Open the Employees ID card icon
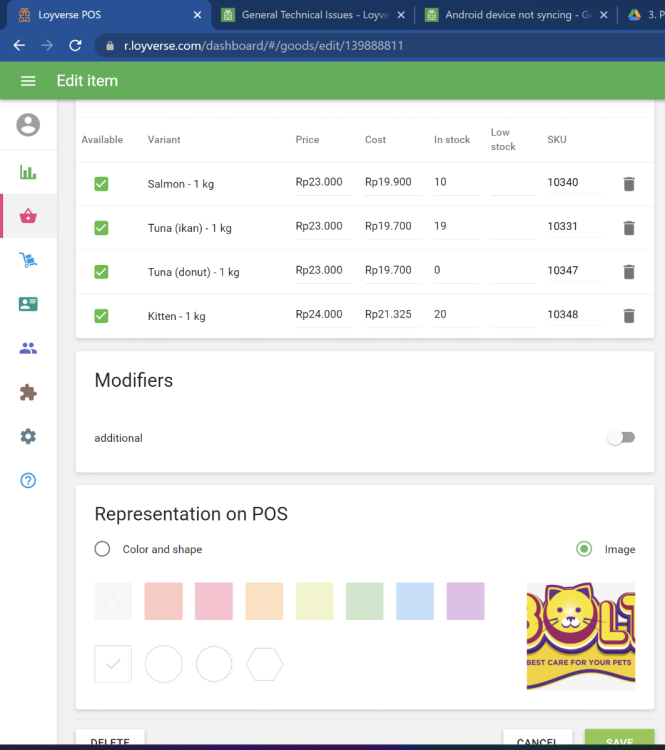665x750 pixels. tap(28, 304)
